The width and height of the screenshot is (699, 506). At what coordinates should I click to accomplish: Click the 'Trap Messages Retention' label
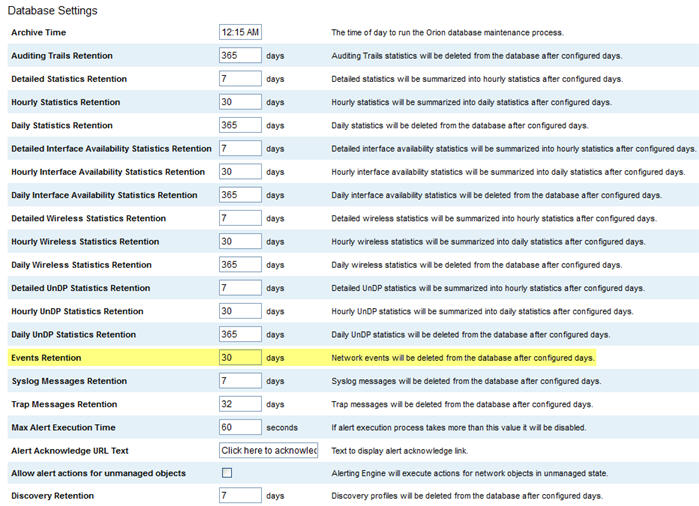pos(64,404)
